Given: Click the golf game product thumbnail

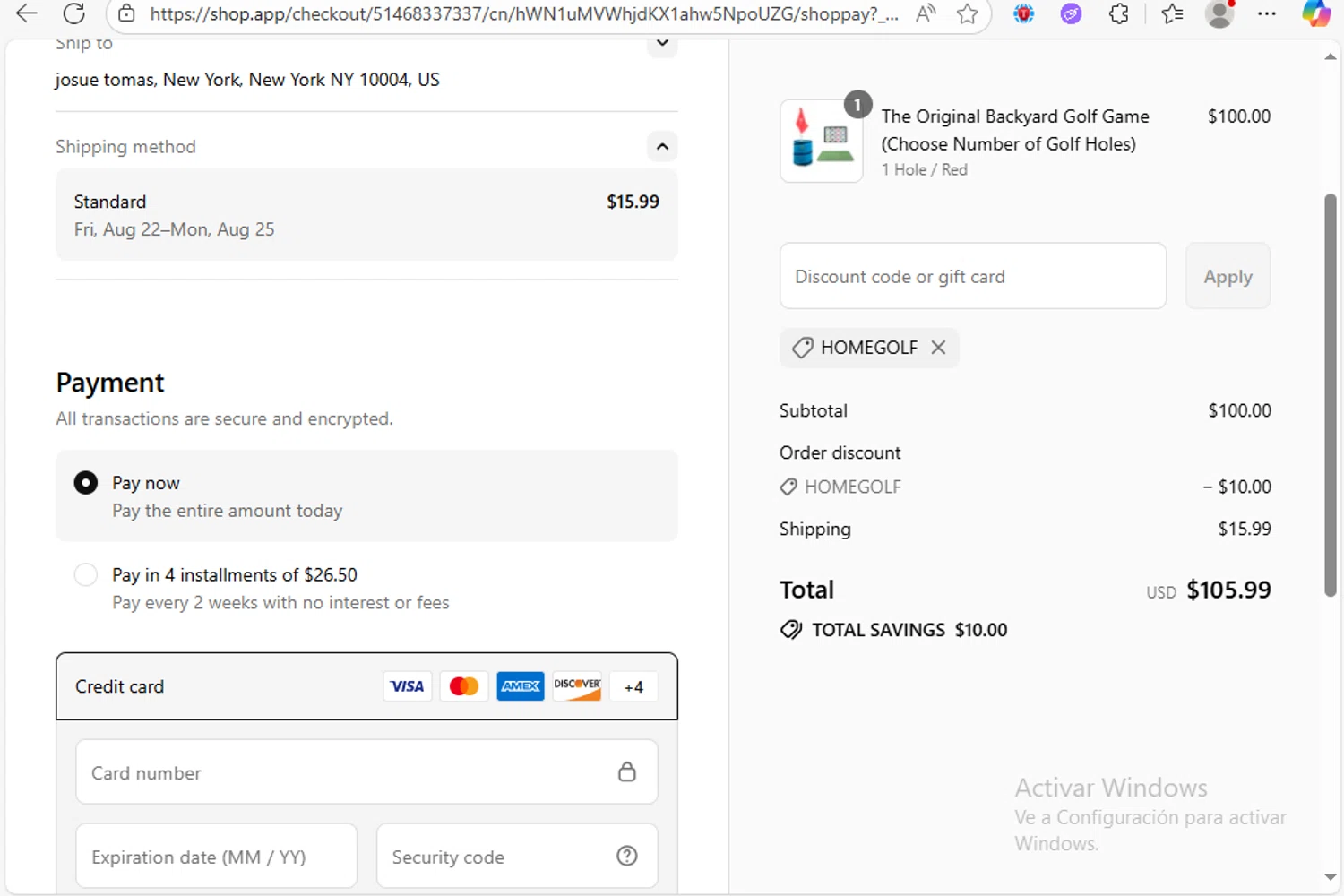Looking at the screenshot, I should point(822,141).
